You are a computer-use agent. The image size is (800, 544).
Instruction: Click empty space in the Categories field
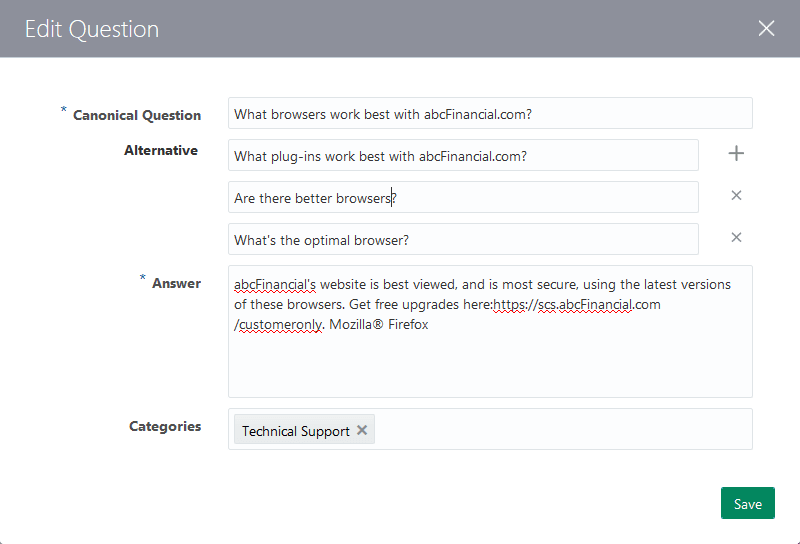(560, 430)
